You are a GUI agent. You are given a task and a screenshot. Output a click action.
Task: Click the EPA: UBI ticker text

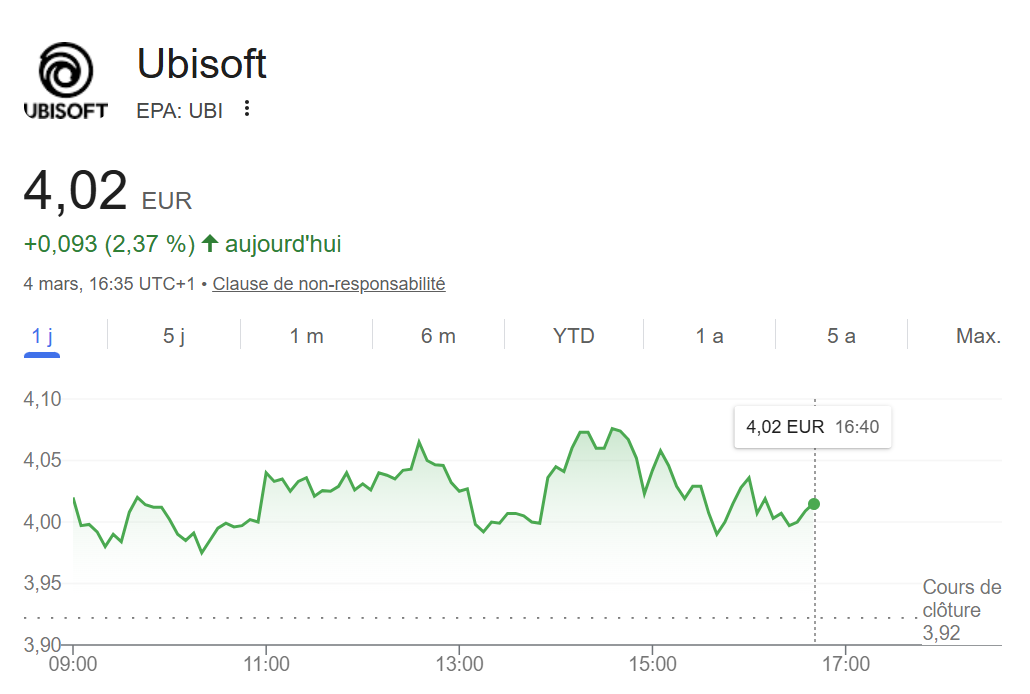180,110
